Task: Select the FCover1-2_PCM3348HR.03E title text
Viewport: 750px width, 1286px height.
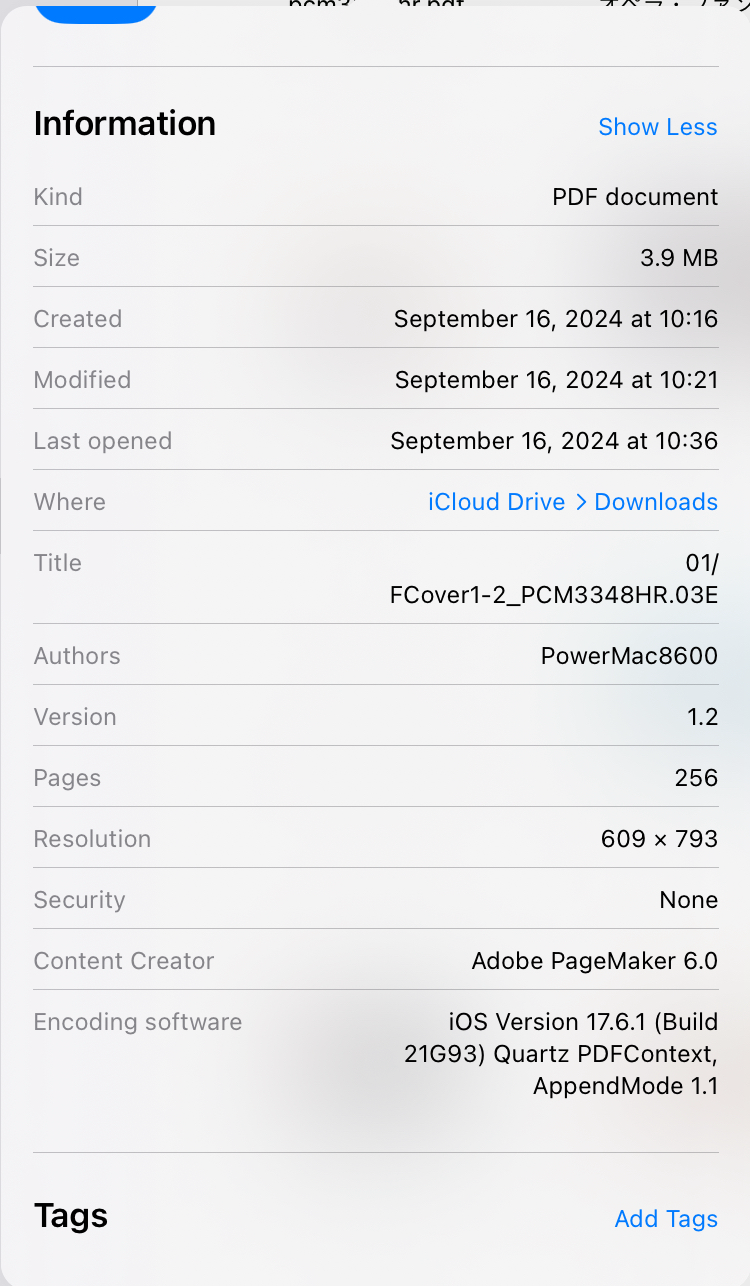Action: coord(554,595)
